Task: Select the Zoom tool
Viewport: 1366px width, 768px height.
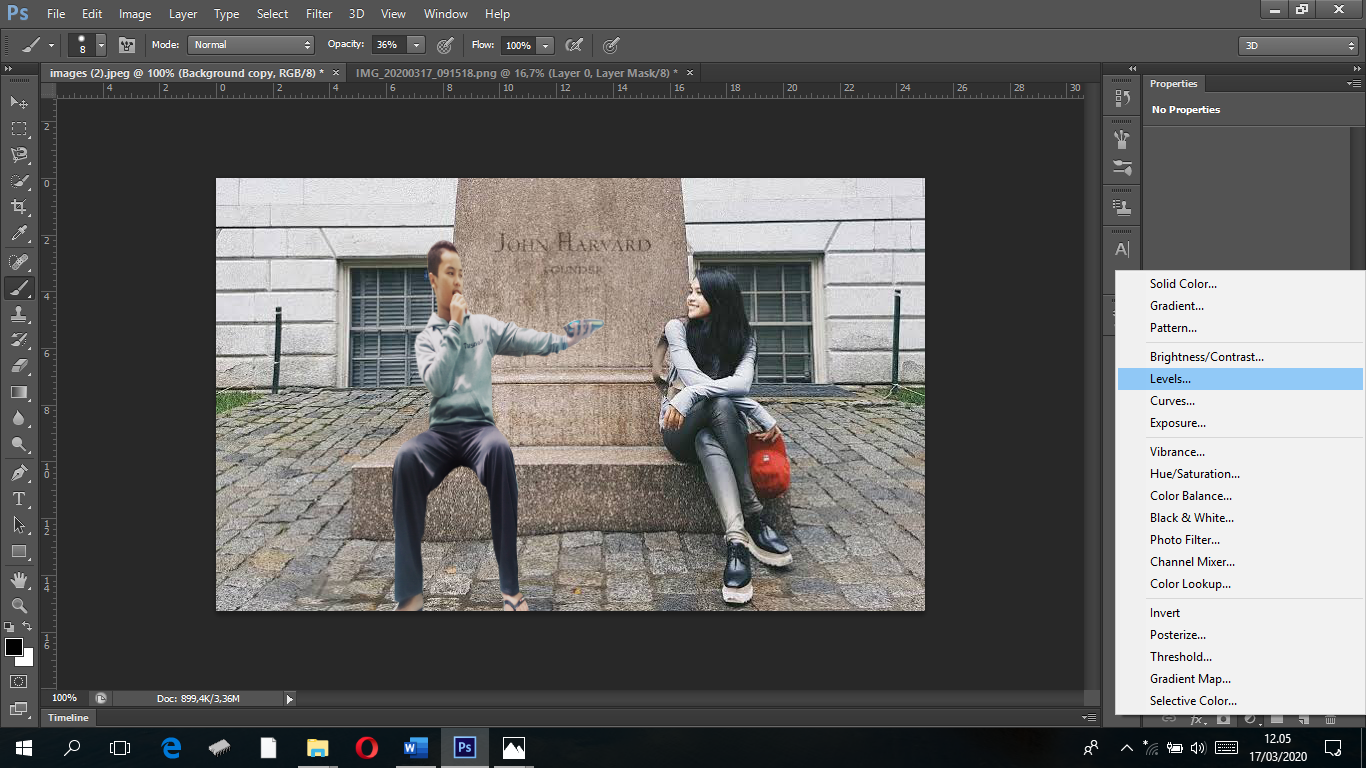Action: pyautogui.click(x=19, y=606)
